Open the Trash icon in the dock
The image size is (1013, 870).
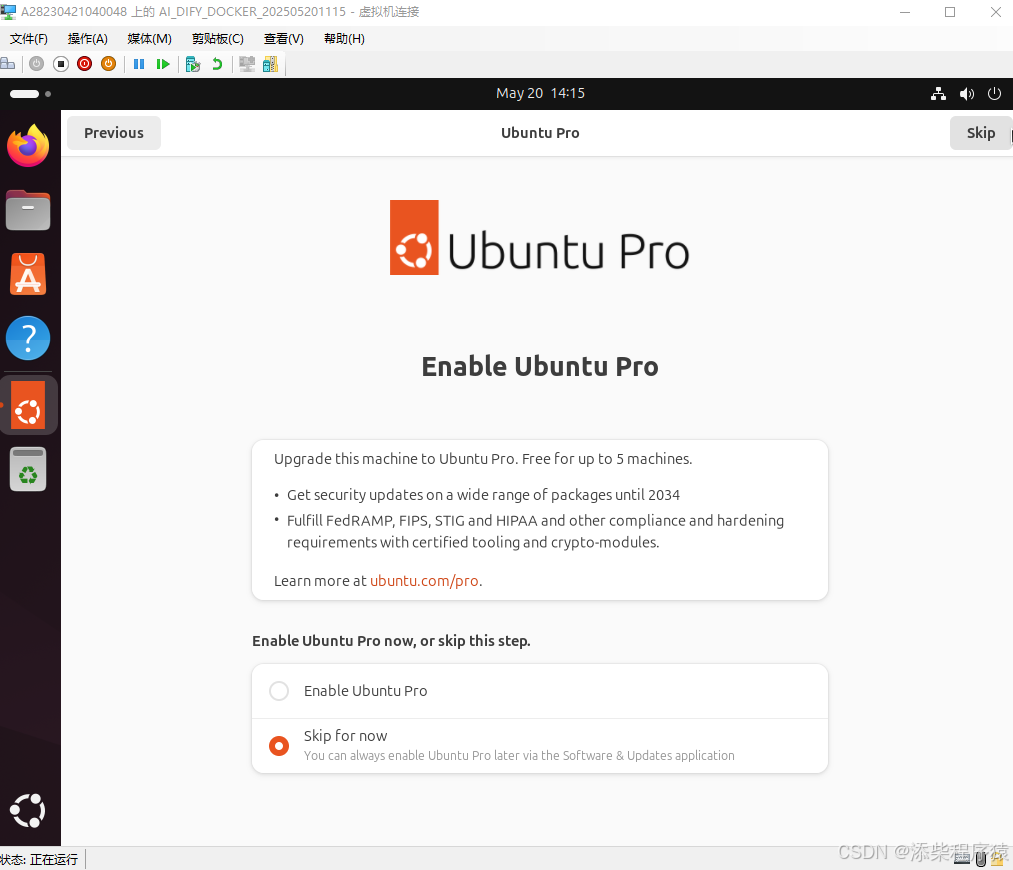[28, 469]
